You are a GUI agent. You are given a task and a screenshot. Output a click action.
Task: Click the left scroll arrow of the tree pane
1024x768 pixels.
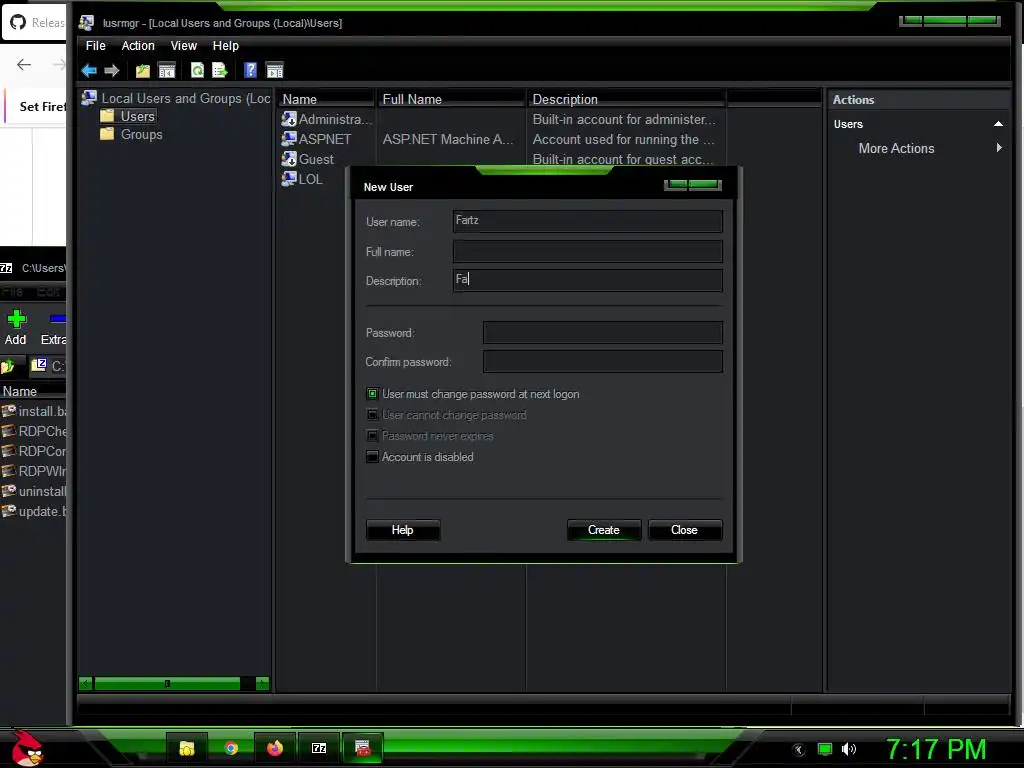(x=86, y=684)
